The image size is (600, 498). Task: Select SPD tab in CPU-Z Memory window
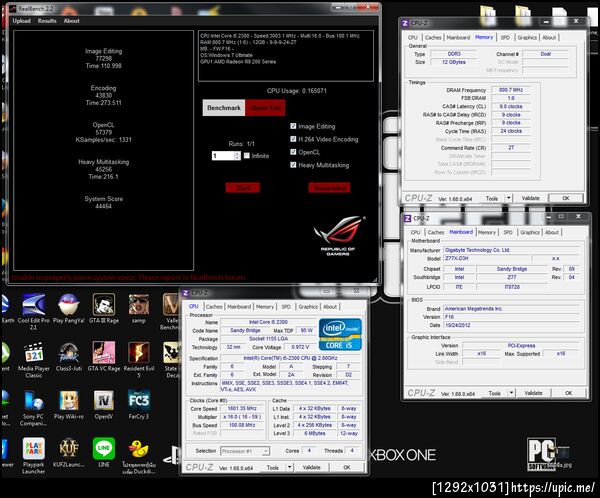coord(505,38)
